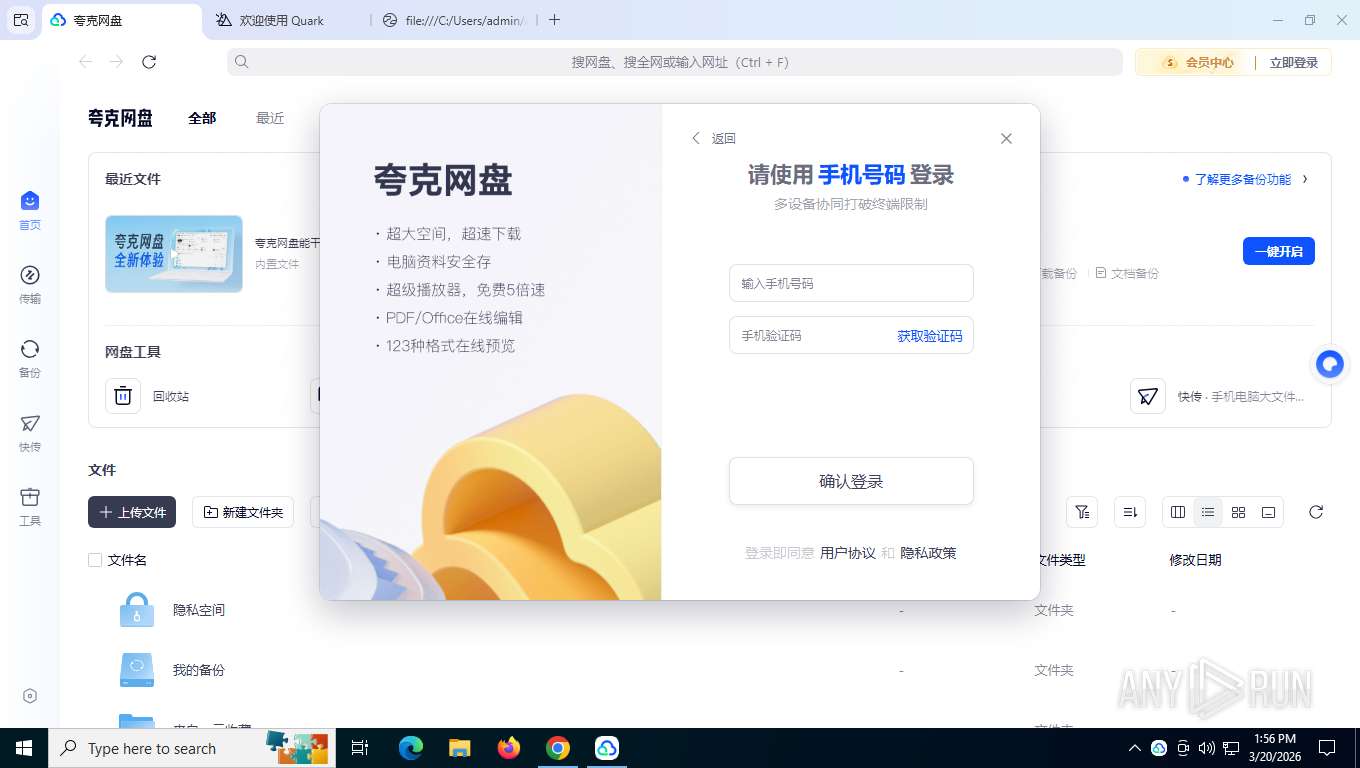Screen dimensions: 1360x768
Task: Refresh the file list icon
Action: click(x=1316, y=512)
